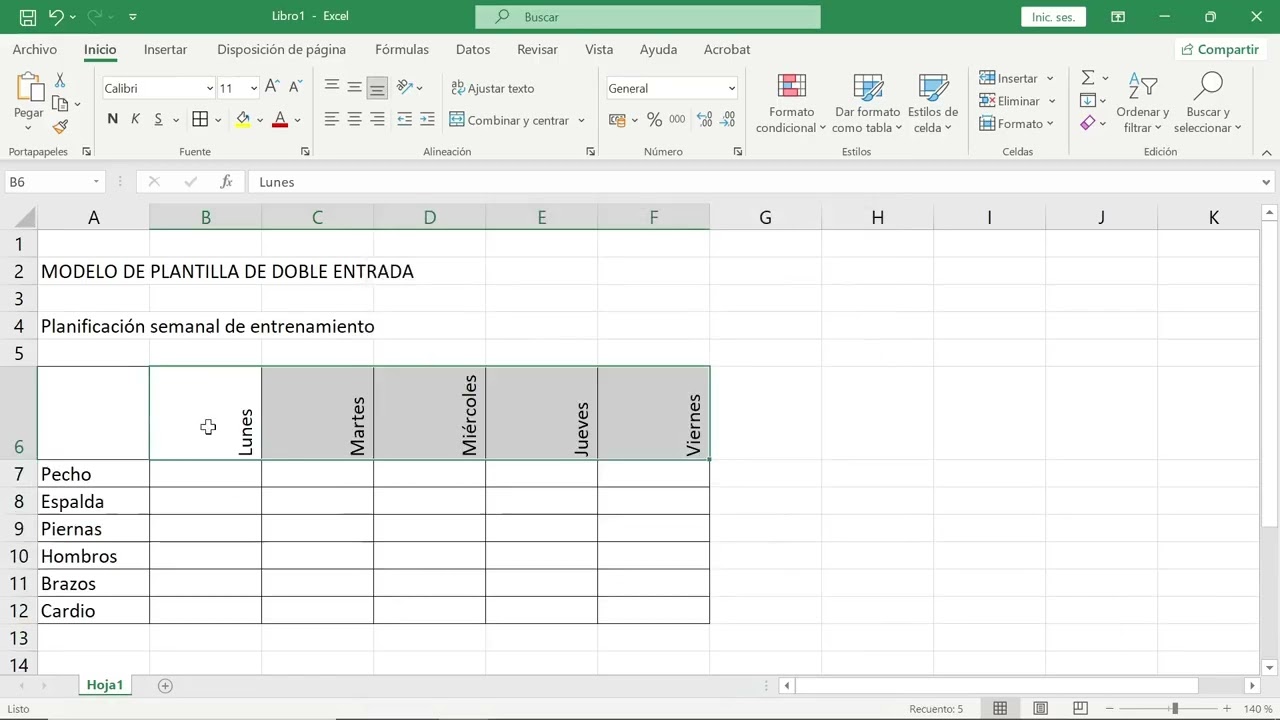The width and height of the screenshot is (1280, 720).
Task: Decrease font size with small A
Action: point(294,88)
